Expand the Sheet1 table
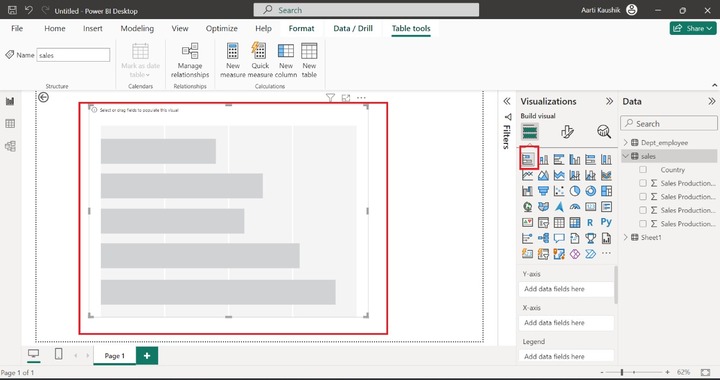Viewport: 720px width, 380px height. click(625, 237)
